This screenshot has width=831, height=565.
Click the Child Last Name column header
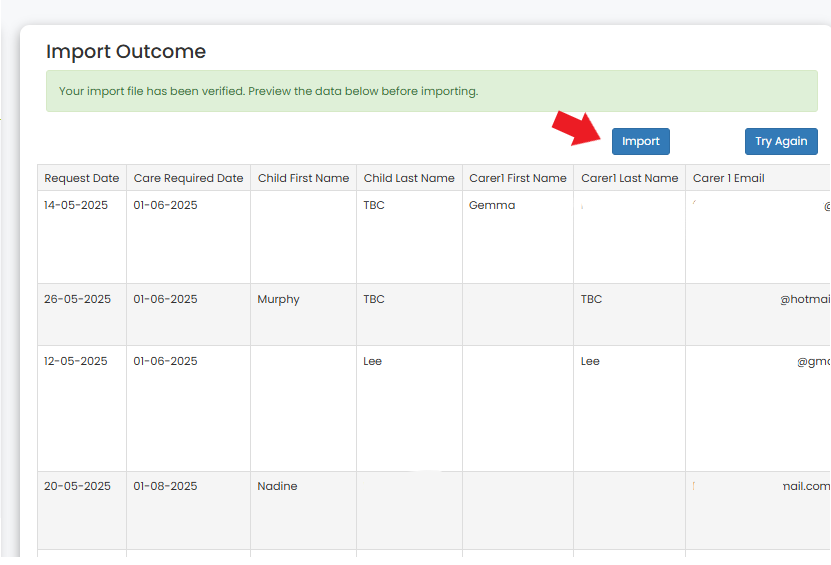click(409, 178)
